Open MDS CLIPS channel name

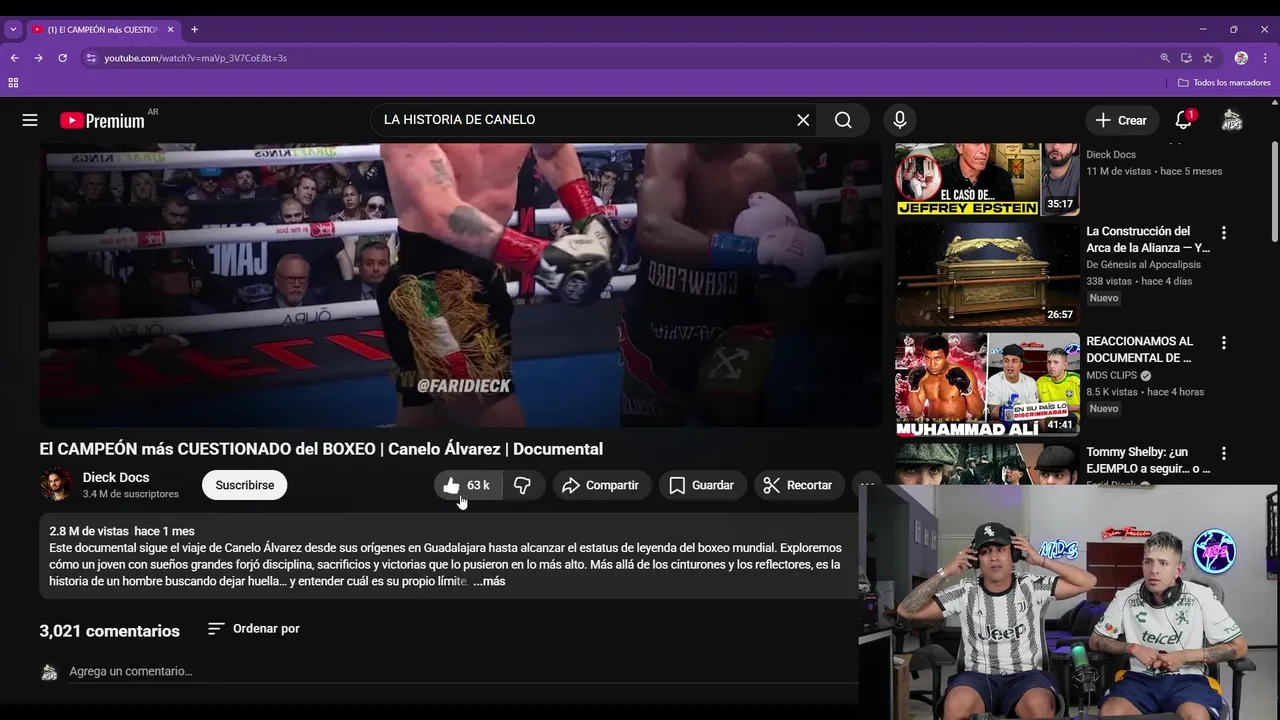[x=1112, y=376]
